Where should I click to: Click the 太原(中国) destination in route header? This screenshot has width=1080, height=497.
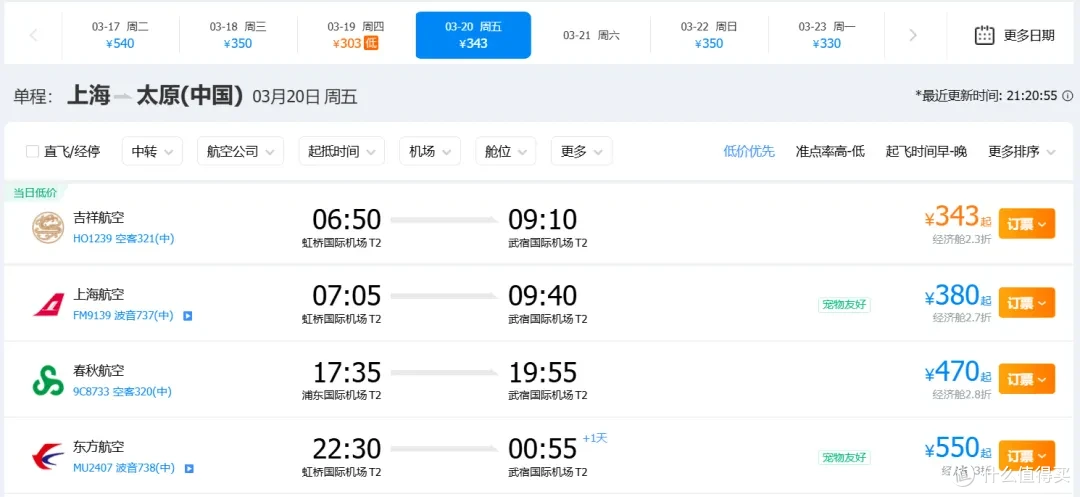point(189,96)
